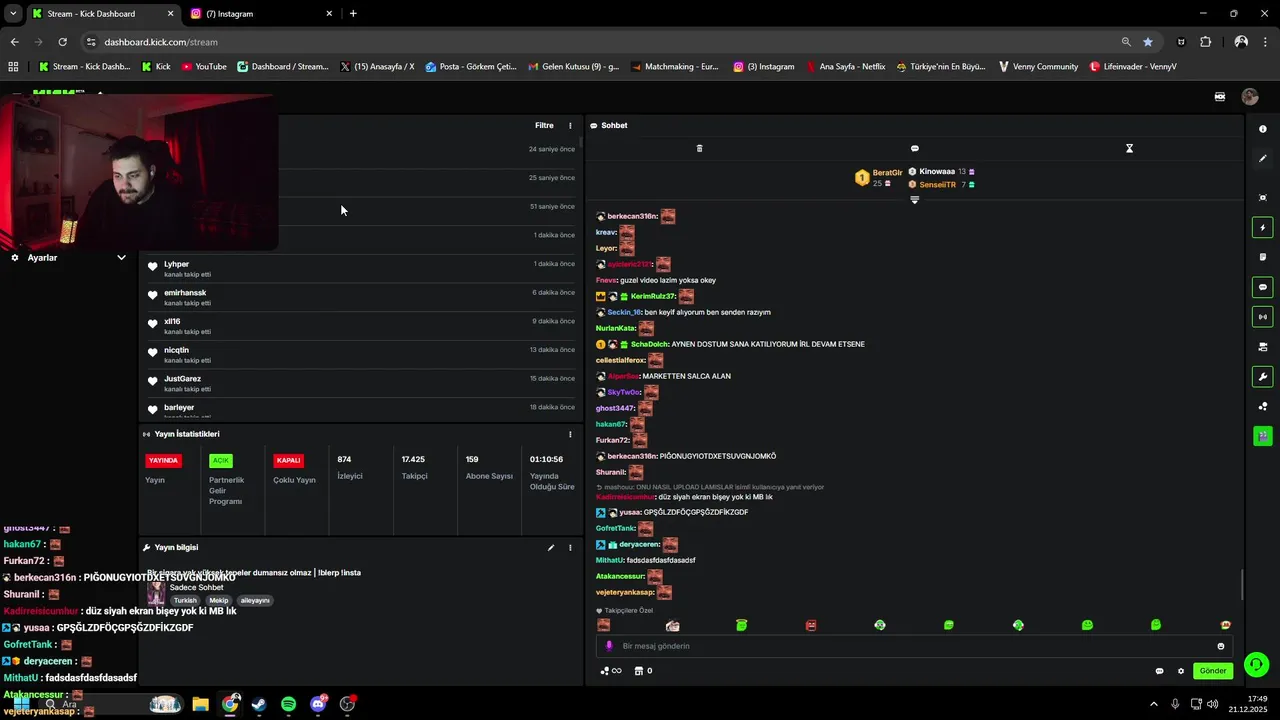The width and height of the screenshot is (1280, 720).
Task: Select the JustGarez follow activity row
Action: coord(361,383)
